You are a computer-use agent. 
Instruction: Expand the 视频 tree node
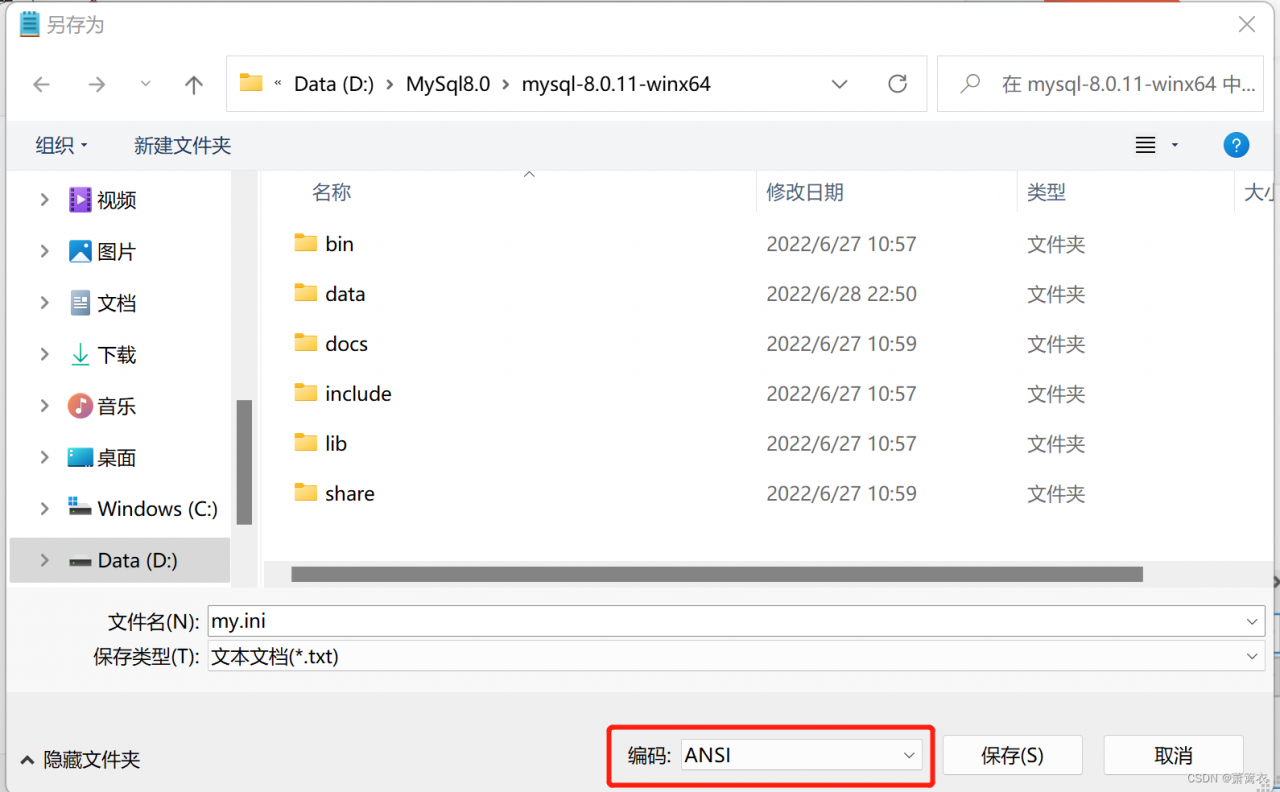tap(44, 200)
